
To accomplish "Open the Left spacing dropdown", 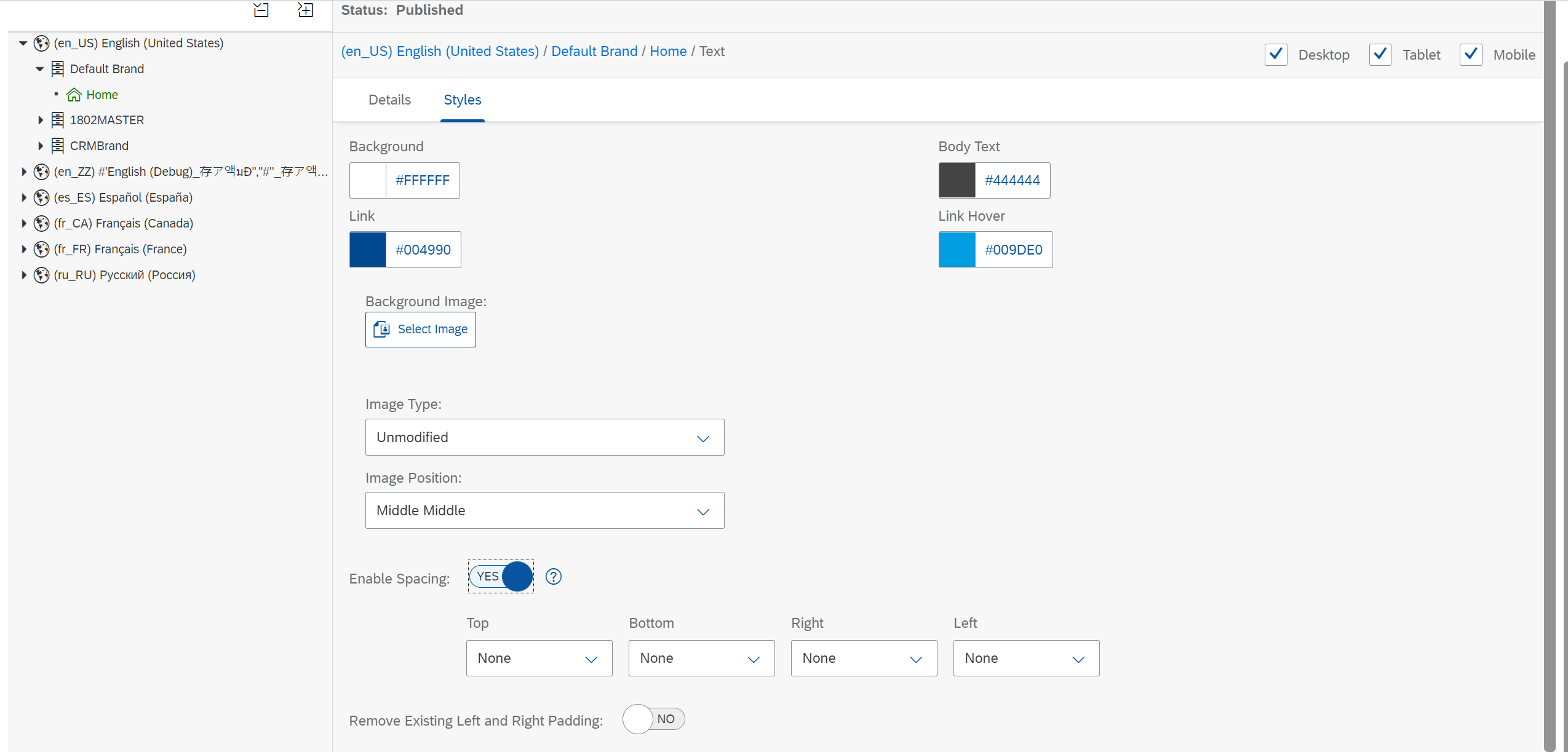I will tap(1026, 659).
